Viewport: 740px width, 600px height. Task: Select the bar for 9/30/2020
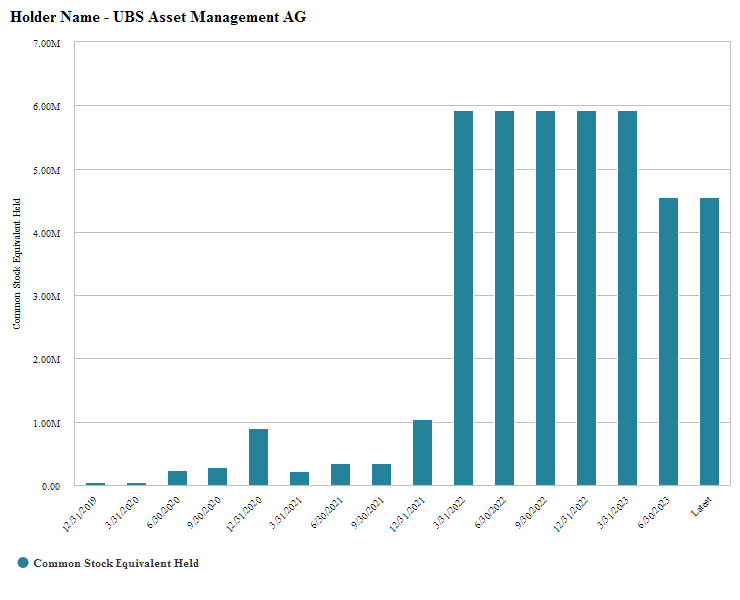coord(218,476)
